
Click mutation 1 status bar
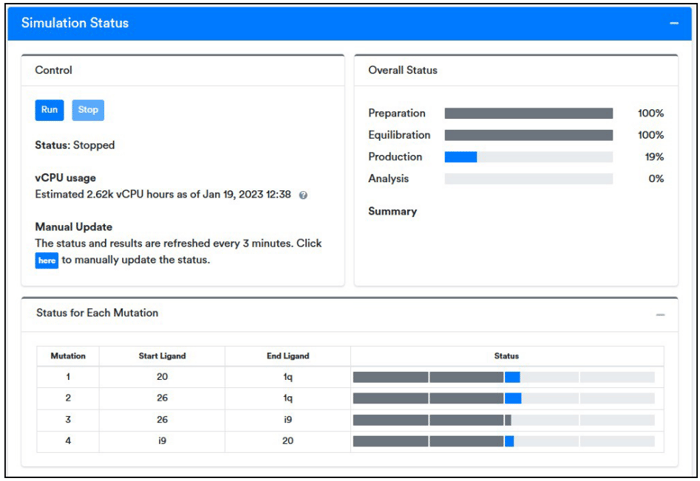click(x=504, y=377)
